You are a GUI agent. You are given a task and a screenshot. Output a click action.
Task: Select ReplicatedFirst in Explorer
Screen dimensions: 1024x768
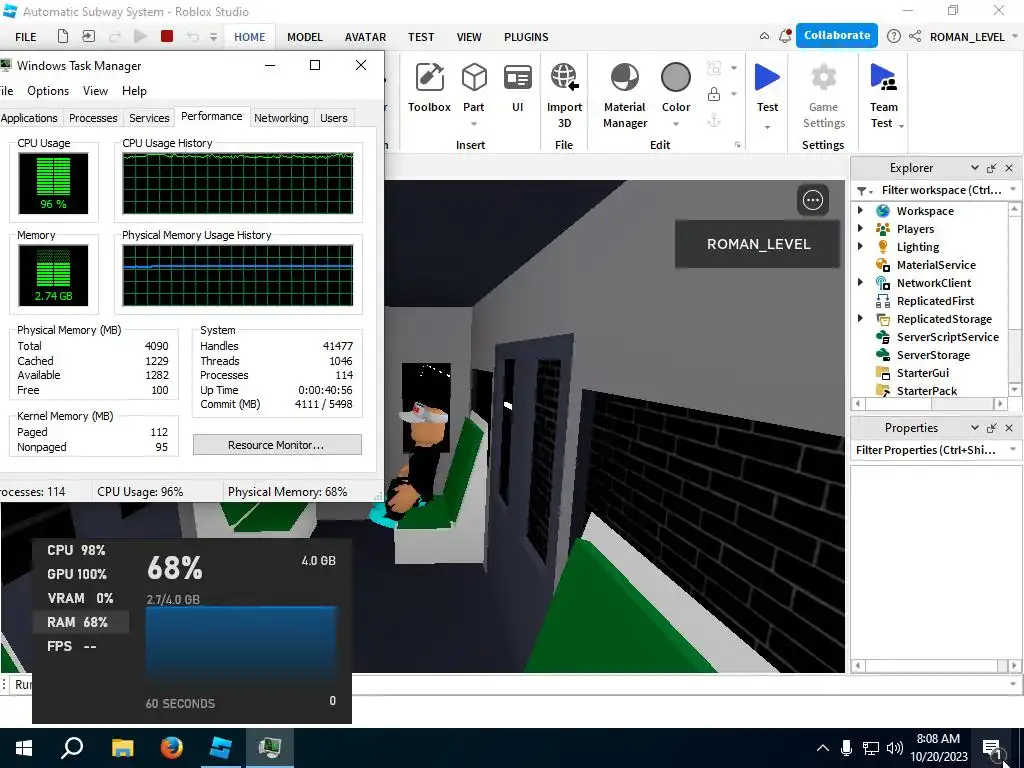click(x=935, y=301)
